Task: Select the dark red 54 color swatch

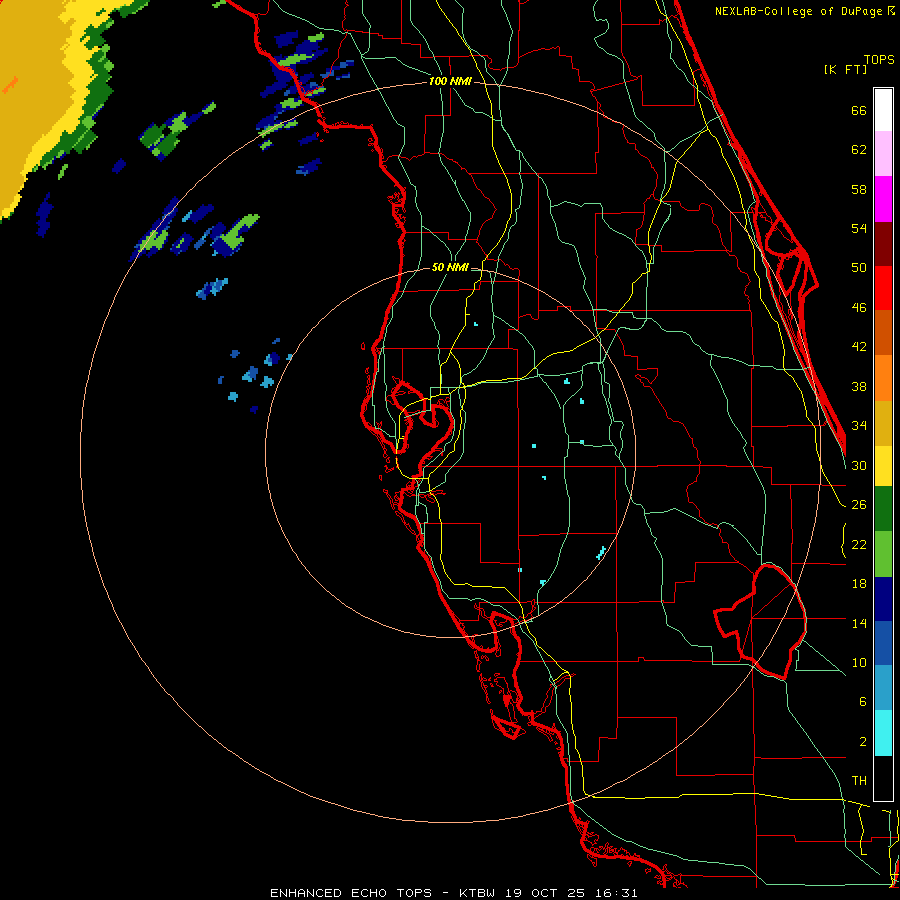Action: (883, 244)
